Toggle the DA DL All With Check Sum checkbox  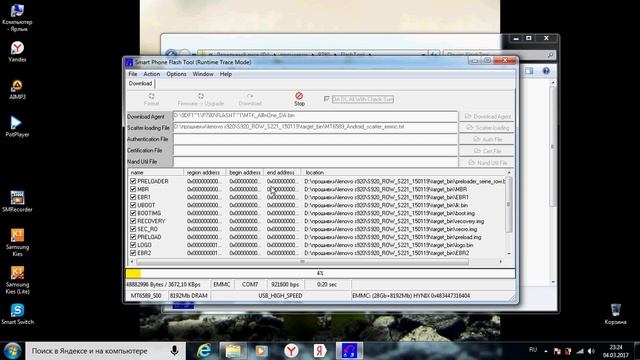[x=327, y=99]
